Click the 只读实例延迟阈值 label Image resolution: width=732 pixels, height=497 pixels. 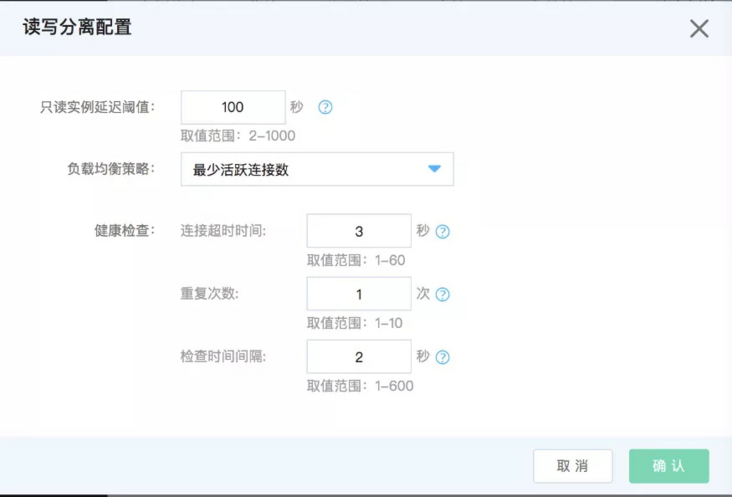97,107
